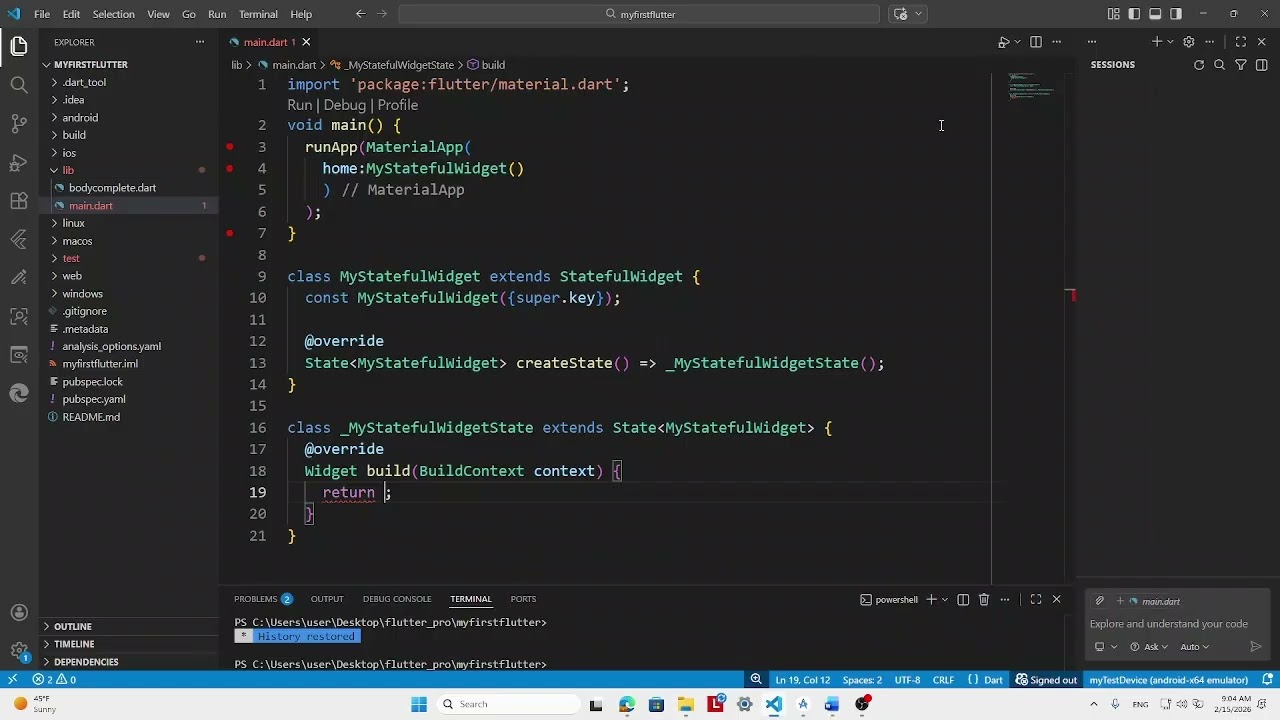Open the Manage gear in activity bar
The image size is (1280, 720).
19,651
